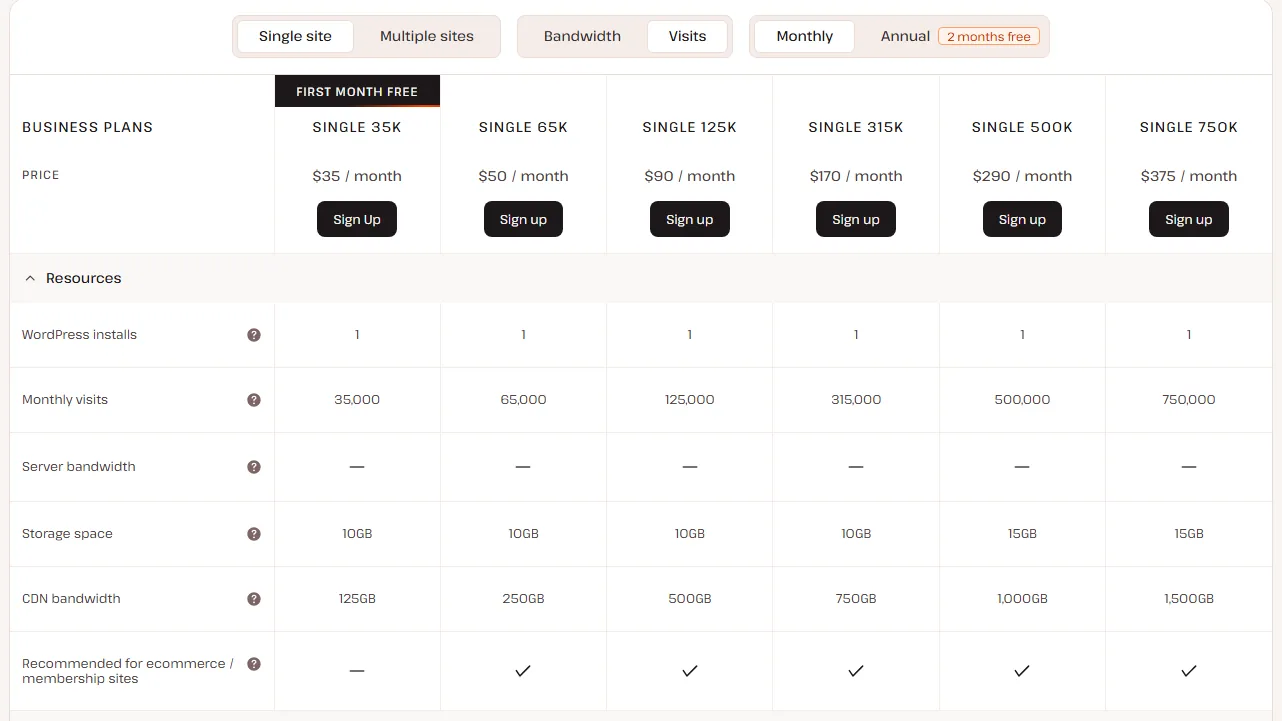Click the '2 months free' badge
Image resolution: width=1282 pixels, height=721 pixels.
click(989, 37)
